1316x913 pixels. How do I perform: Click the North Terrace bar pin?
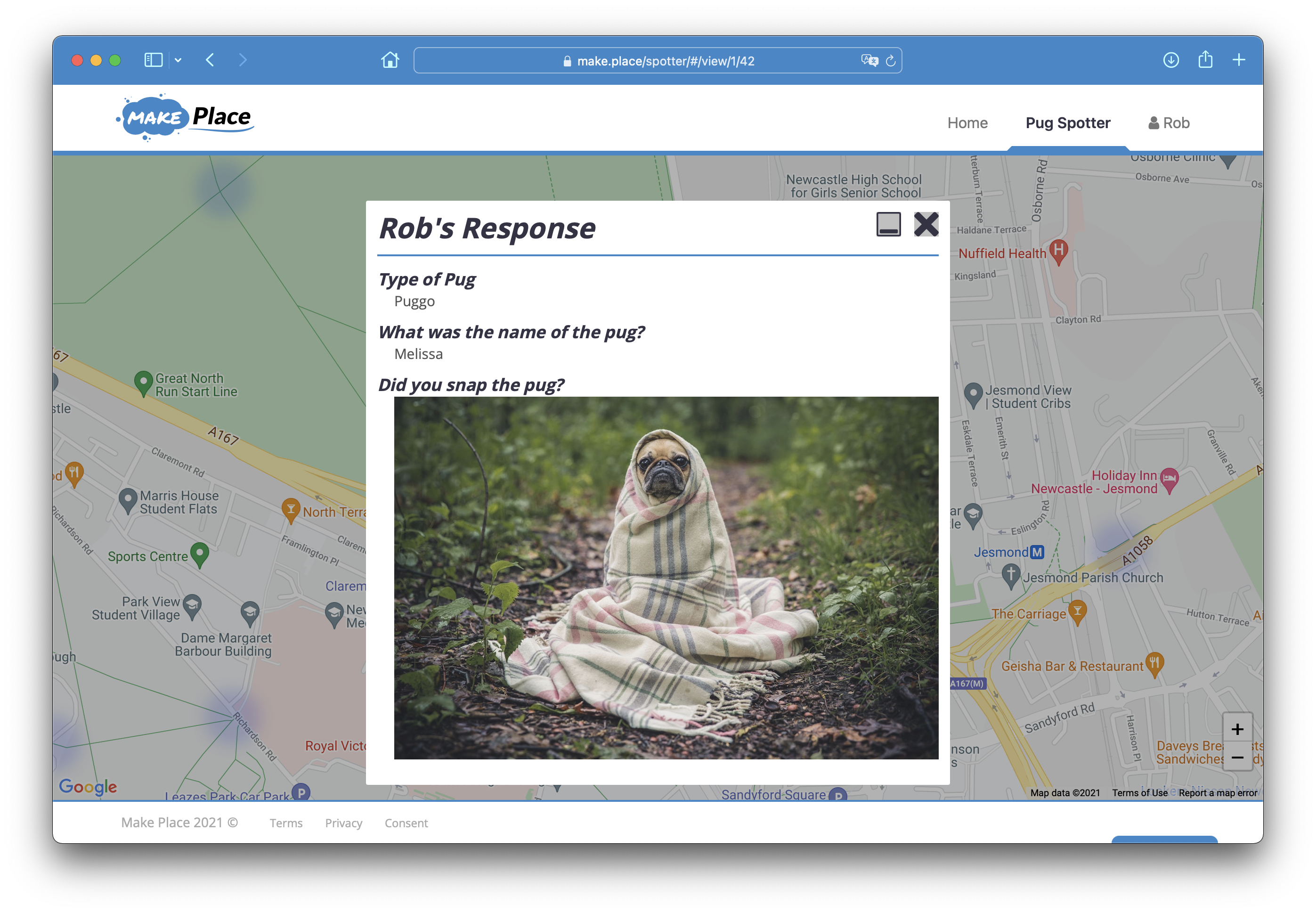(291, 510)
